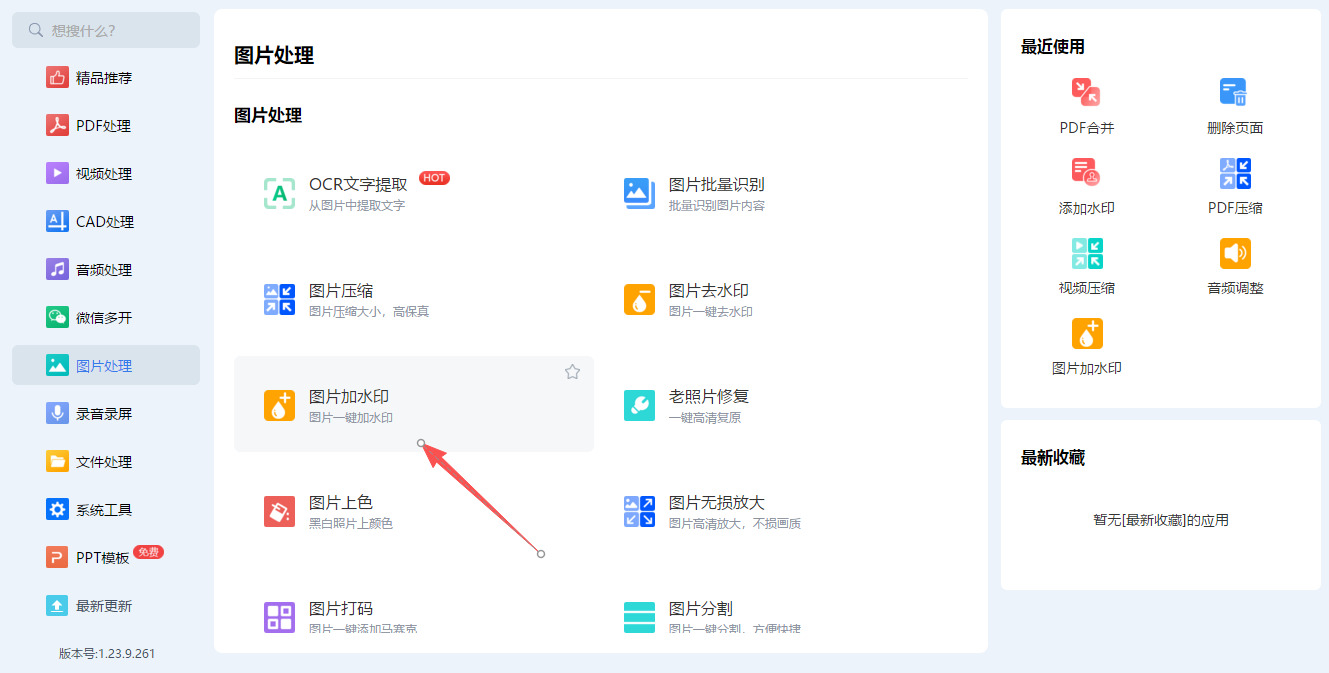The image size is (1329, 673).
Task: Open the recent 删除页面 icon
Action: tap(1234, 92)
